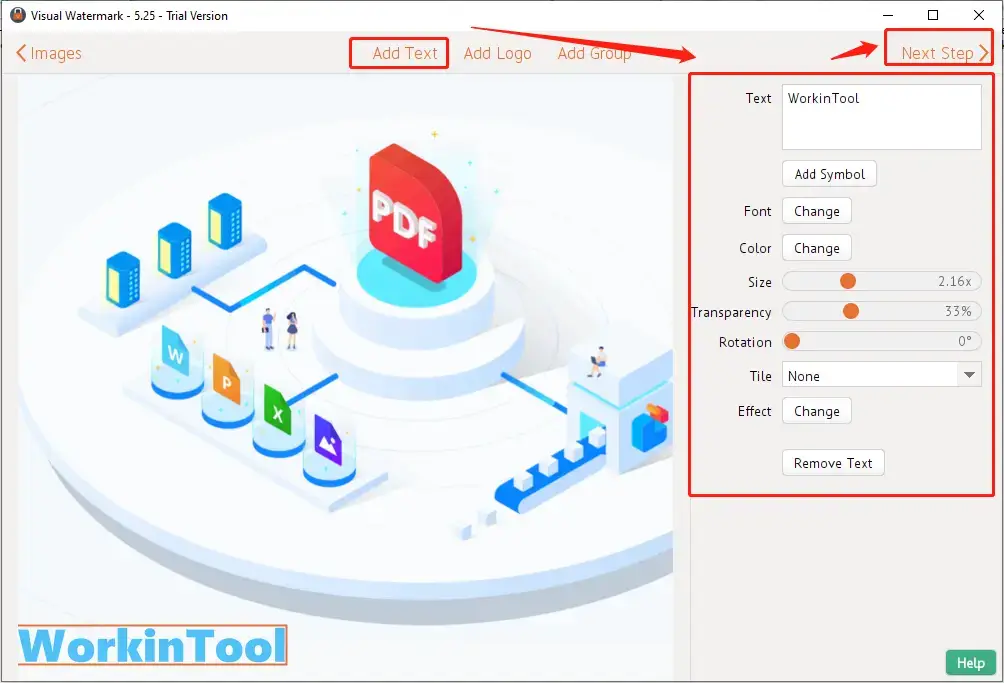Expand the Tile dropdown arrow

tap(968, 375)
